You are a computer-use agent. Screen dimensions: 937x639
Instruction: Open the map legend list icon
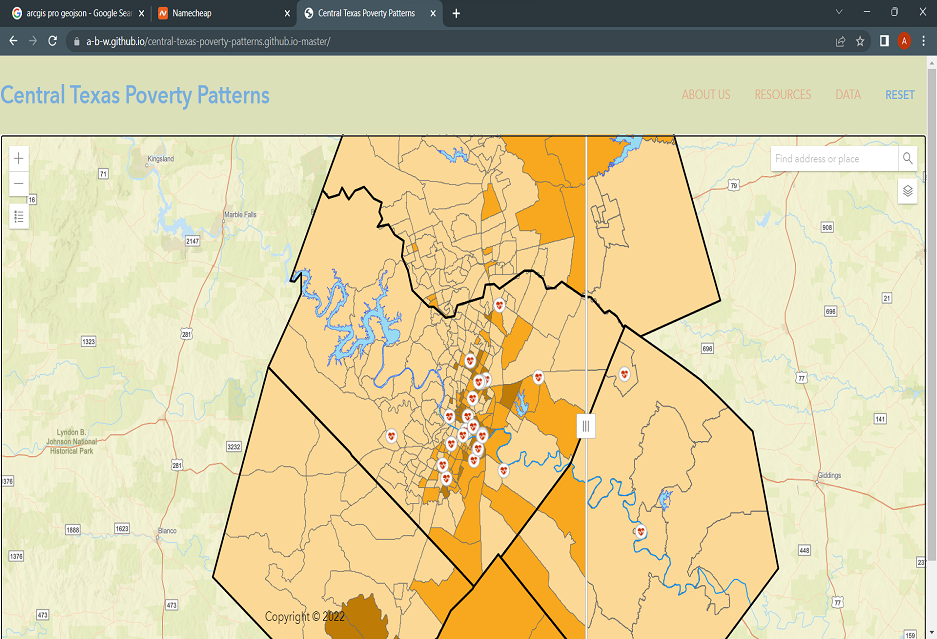pyautogui.click(x=19, y=216)
